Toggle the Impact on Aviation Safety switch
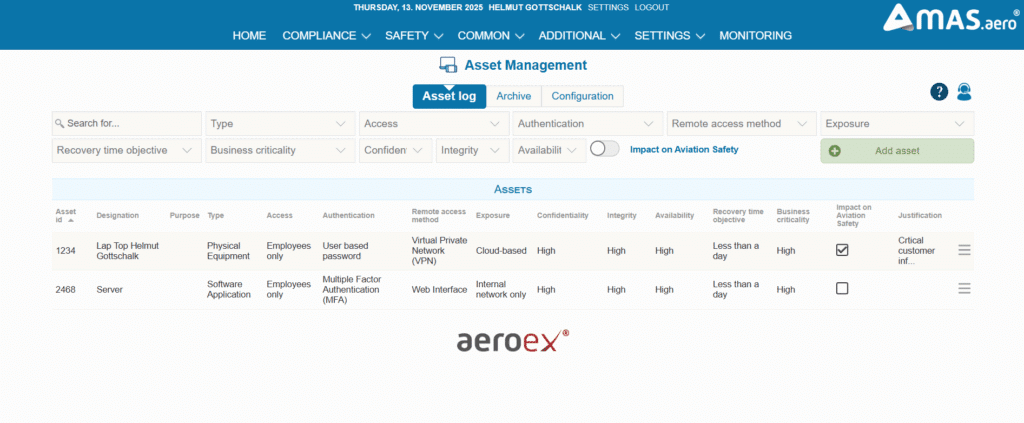The image size is (1024, 423). 605,149
